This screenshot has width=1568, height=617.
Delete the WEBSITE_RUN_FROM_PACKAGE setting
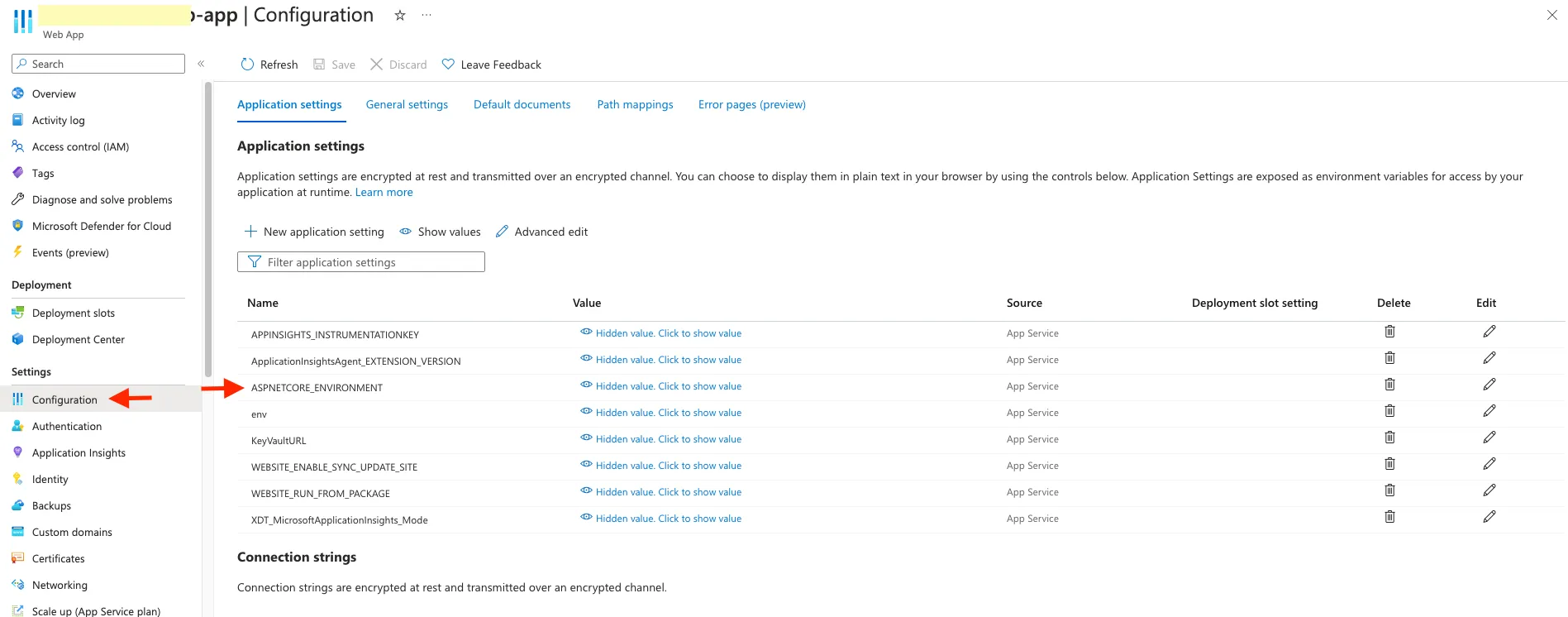pyautogui.click(x=1389, y=490)
